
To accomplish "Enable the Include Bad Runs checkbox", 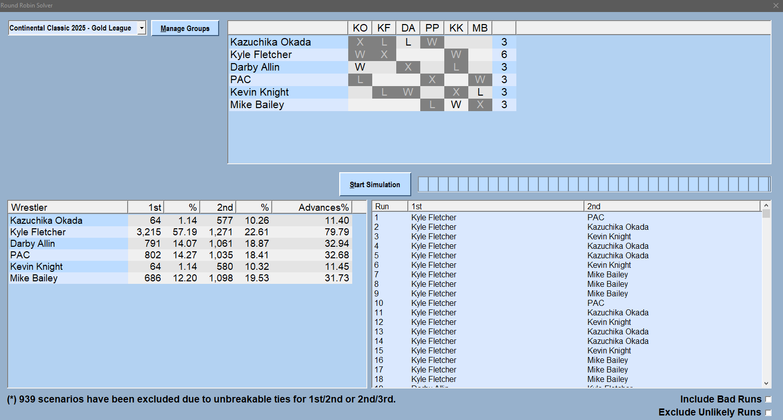I will [x=768, y=398].
